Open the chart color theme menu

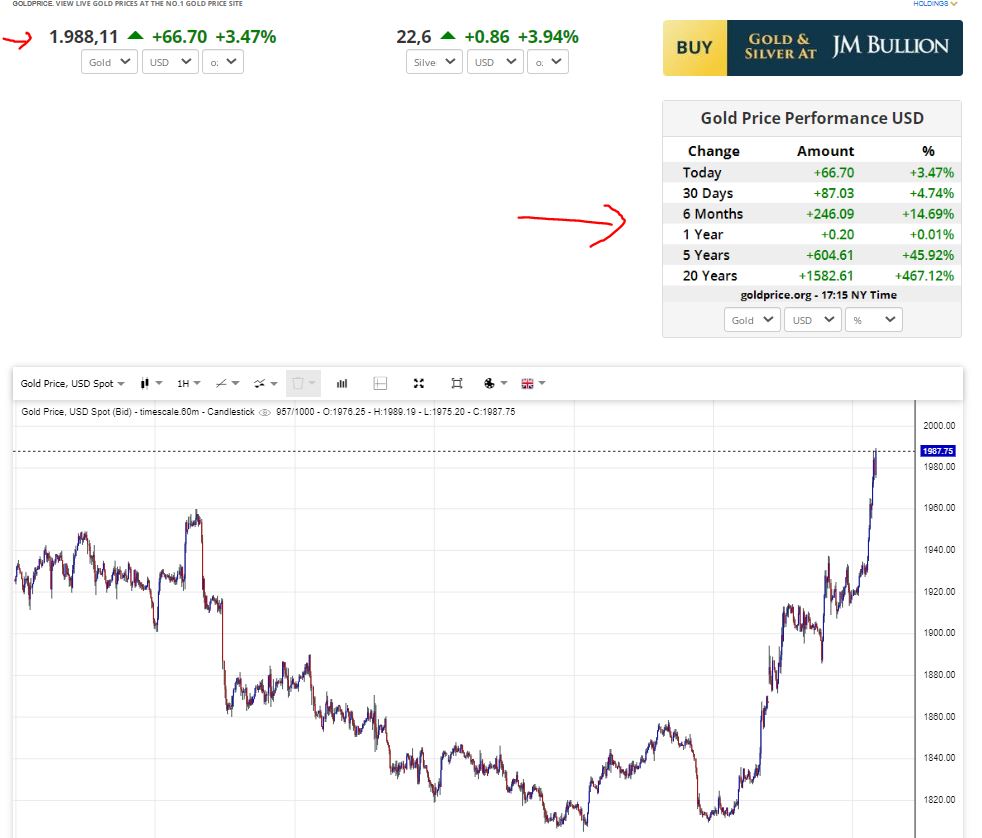coord(494,383)
